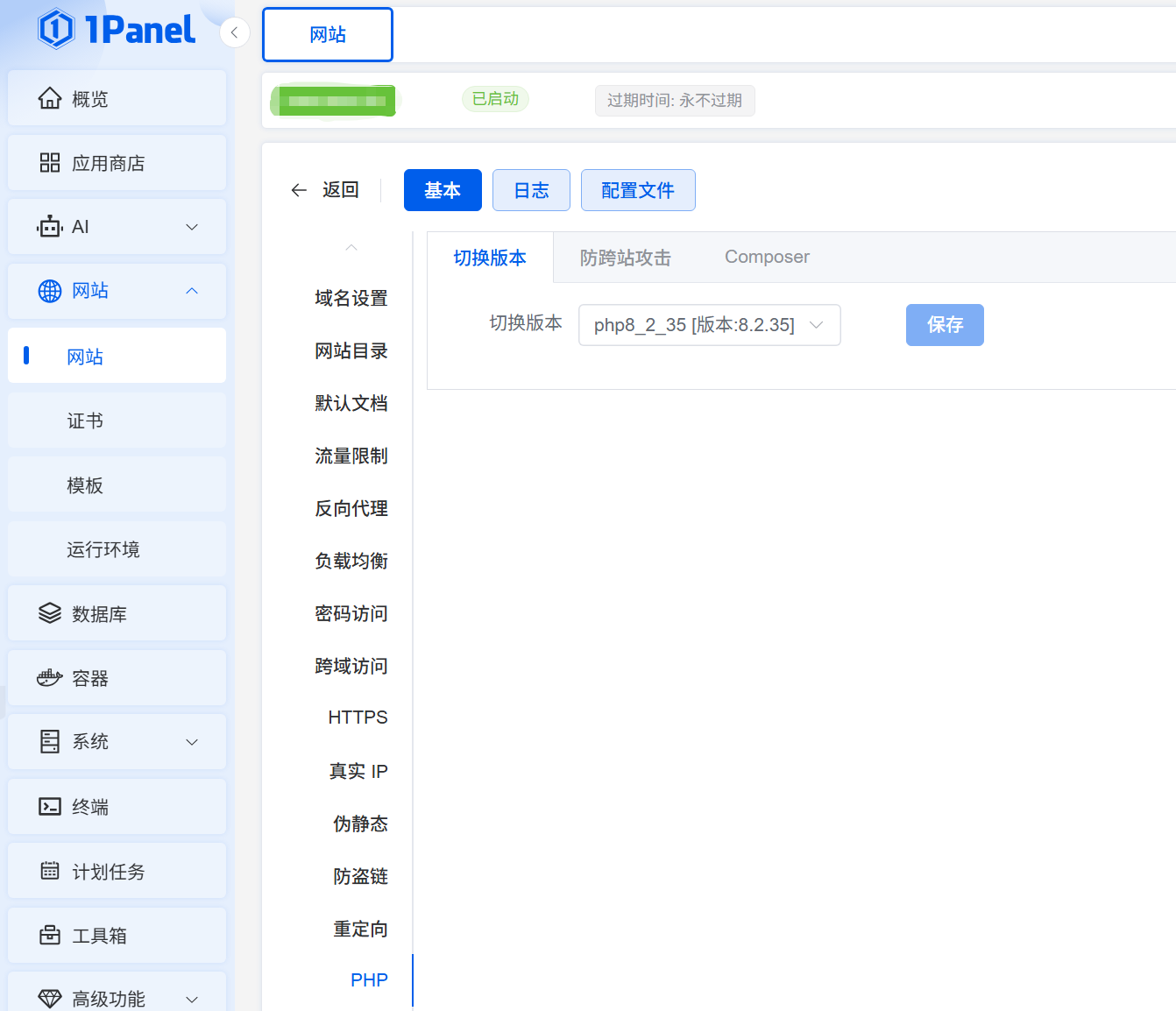This screenshot has width=1176, height=1011.
Task: Click the 高级功能 diamond icon
Action: tap(50, 999)
